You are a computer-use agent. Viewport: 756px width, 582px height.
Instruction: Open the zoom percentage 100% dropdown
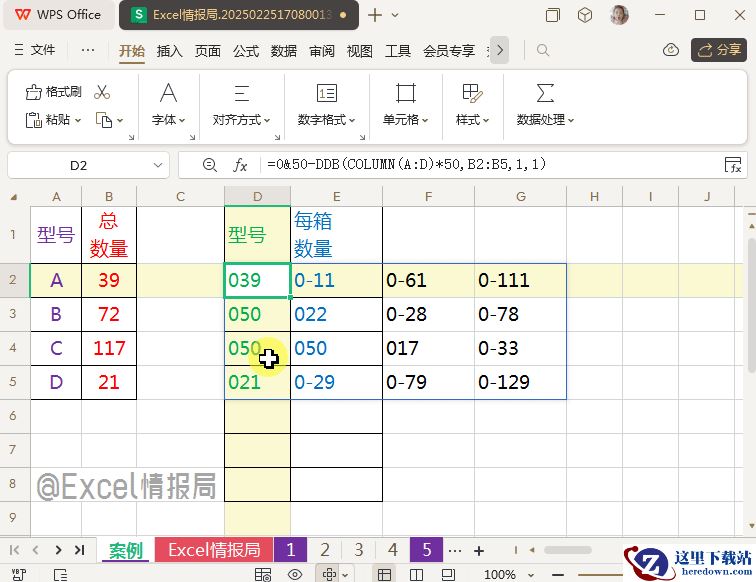(x=531, y=575)
